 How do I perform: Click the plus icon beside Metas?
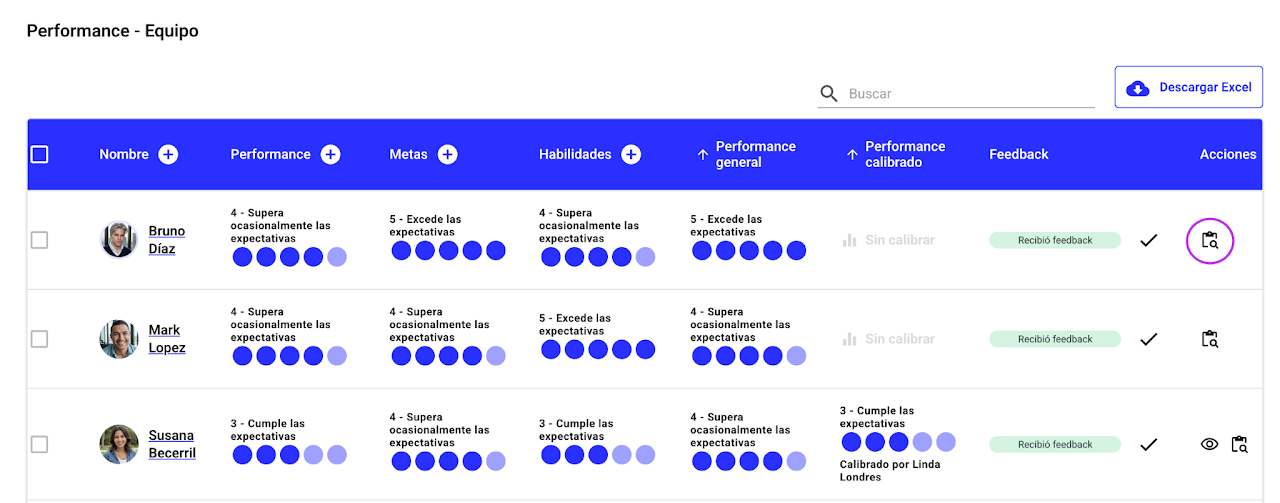(448, 154)
